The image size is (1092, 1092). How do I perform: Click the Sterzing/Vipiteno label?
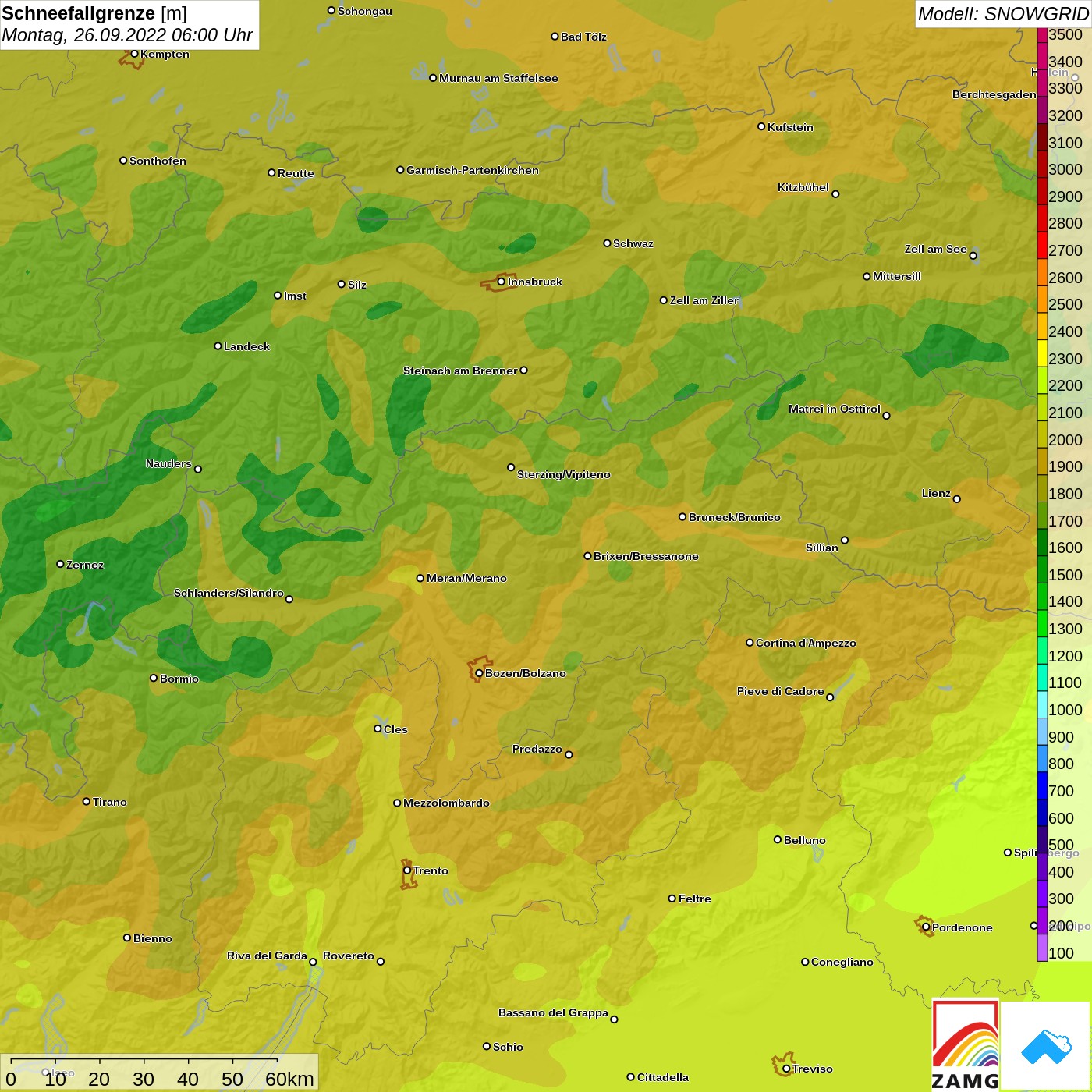(564, 474)
